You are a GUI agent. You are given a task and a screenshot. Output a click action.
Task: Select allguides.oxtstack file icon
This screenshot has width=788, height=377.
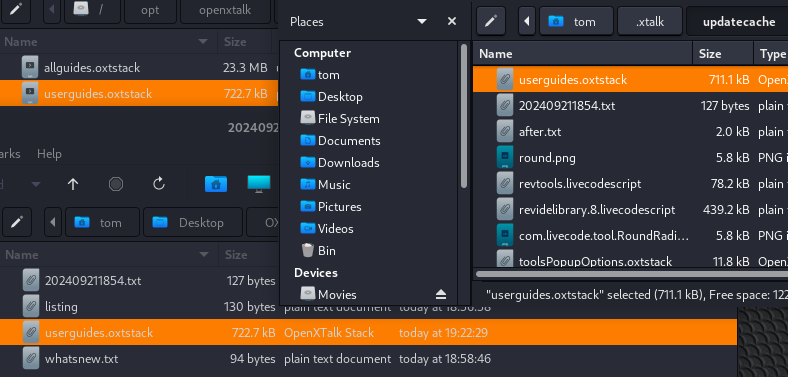click(30, 67)
